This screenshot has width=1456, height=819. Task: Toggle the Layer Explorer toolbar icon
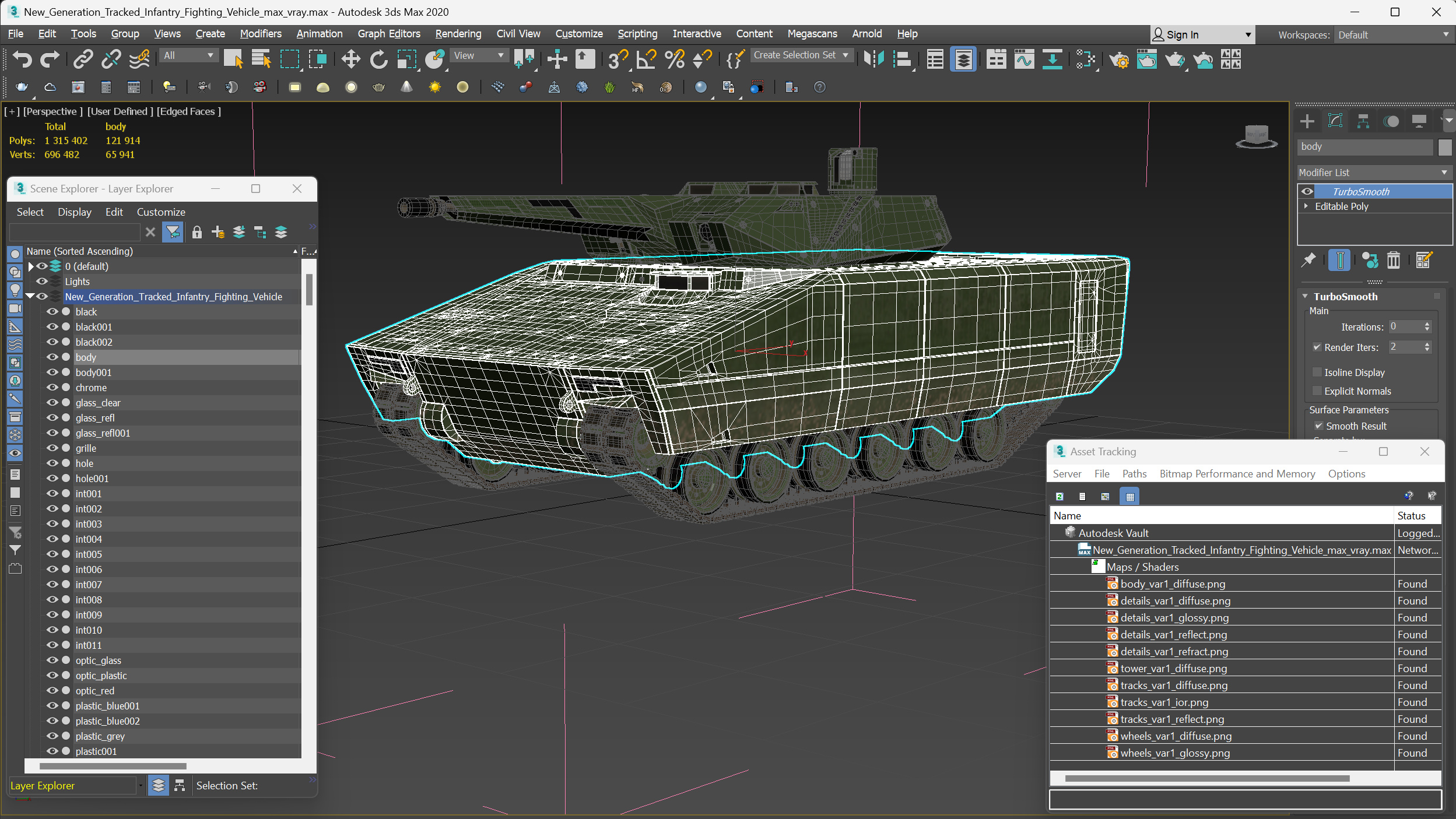[963, 59]
